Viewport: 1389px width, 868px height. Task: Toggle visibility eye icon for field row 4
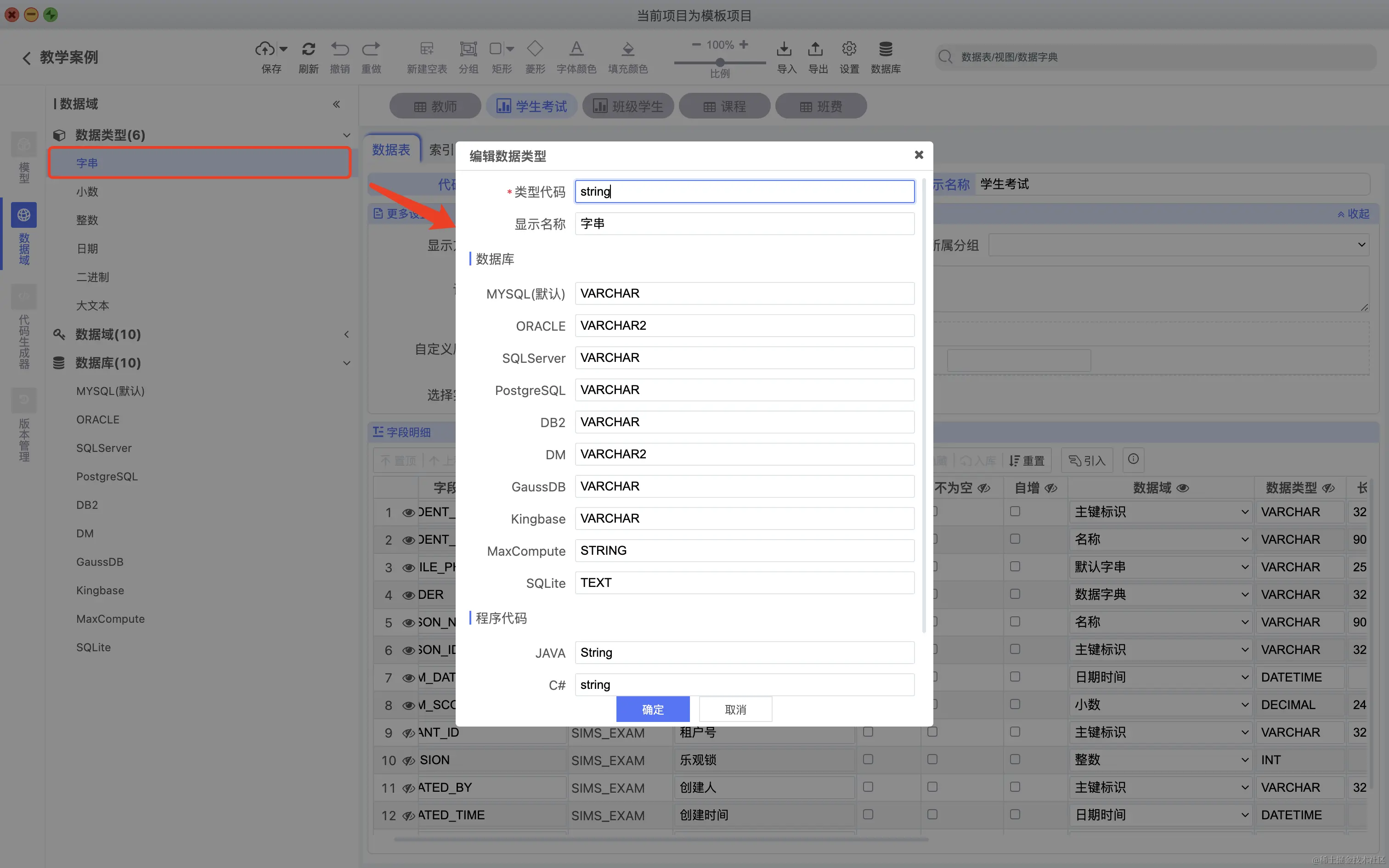[408, 595]
